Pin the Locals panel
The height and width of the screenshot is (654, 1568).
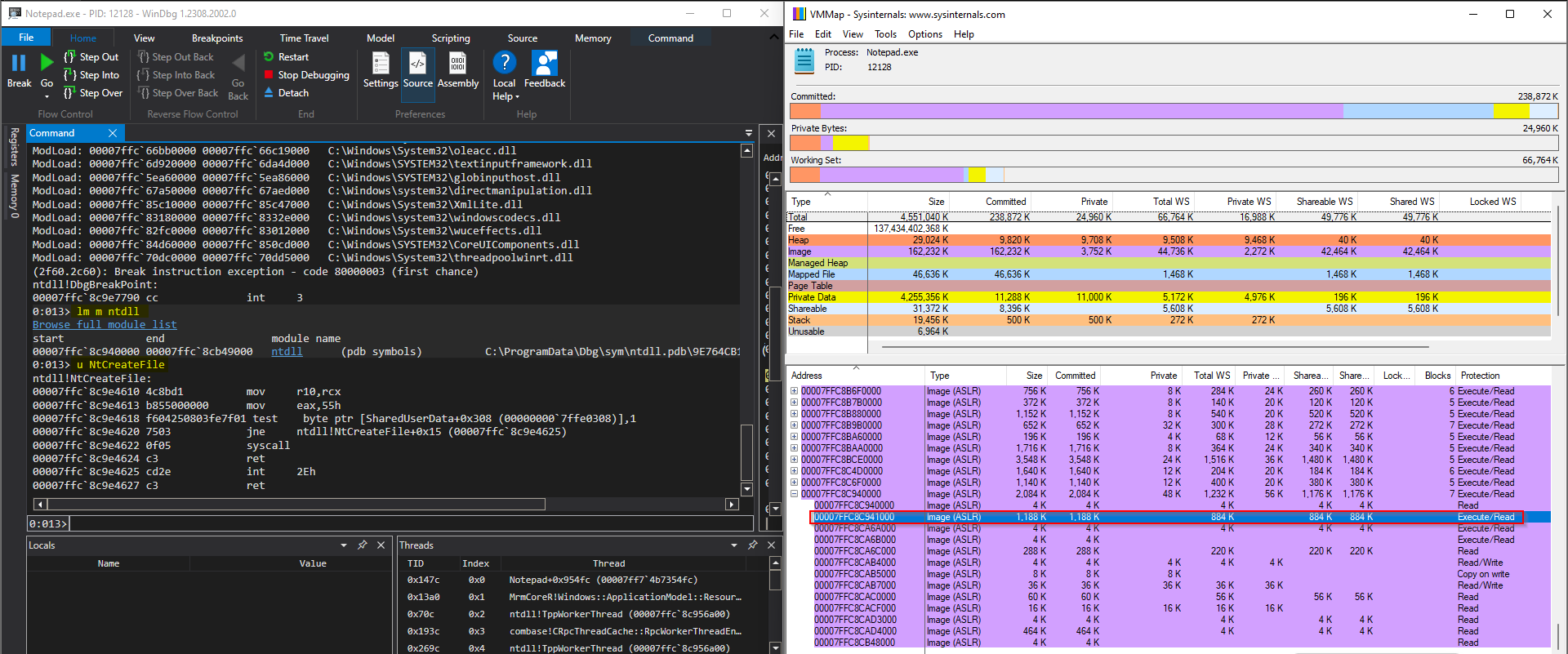pos(363,545)
